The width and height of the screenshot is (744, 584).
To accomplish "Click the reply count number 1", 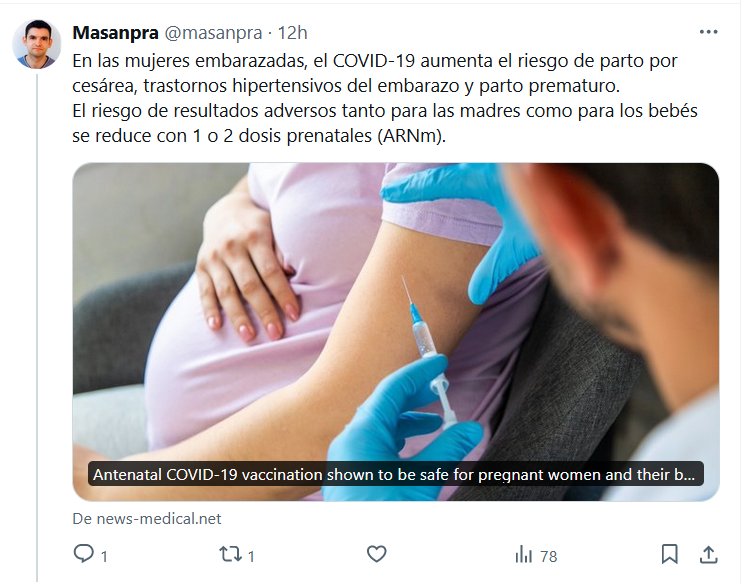I will 104,556.
